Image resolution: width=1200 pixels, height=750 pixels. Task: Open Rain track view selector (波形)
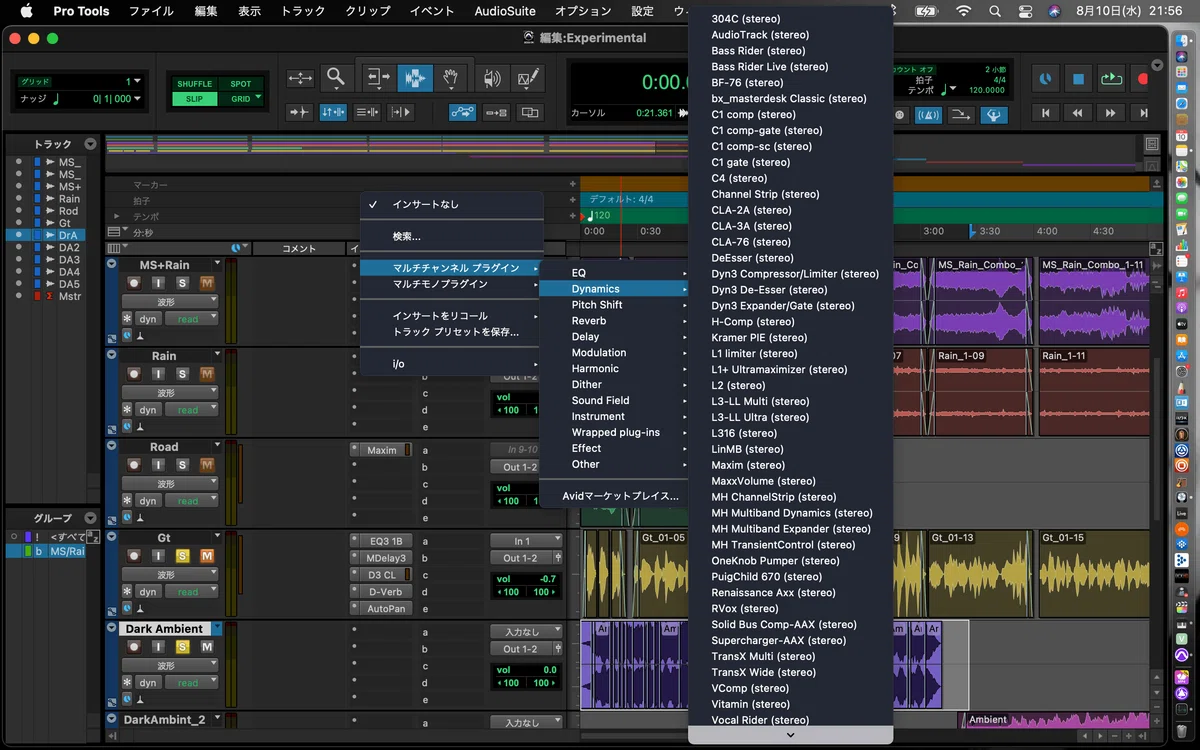click(x=170, y=392)
